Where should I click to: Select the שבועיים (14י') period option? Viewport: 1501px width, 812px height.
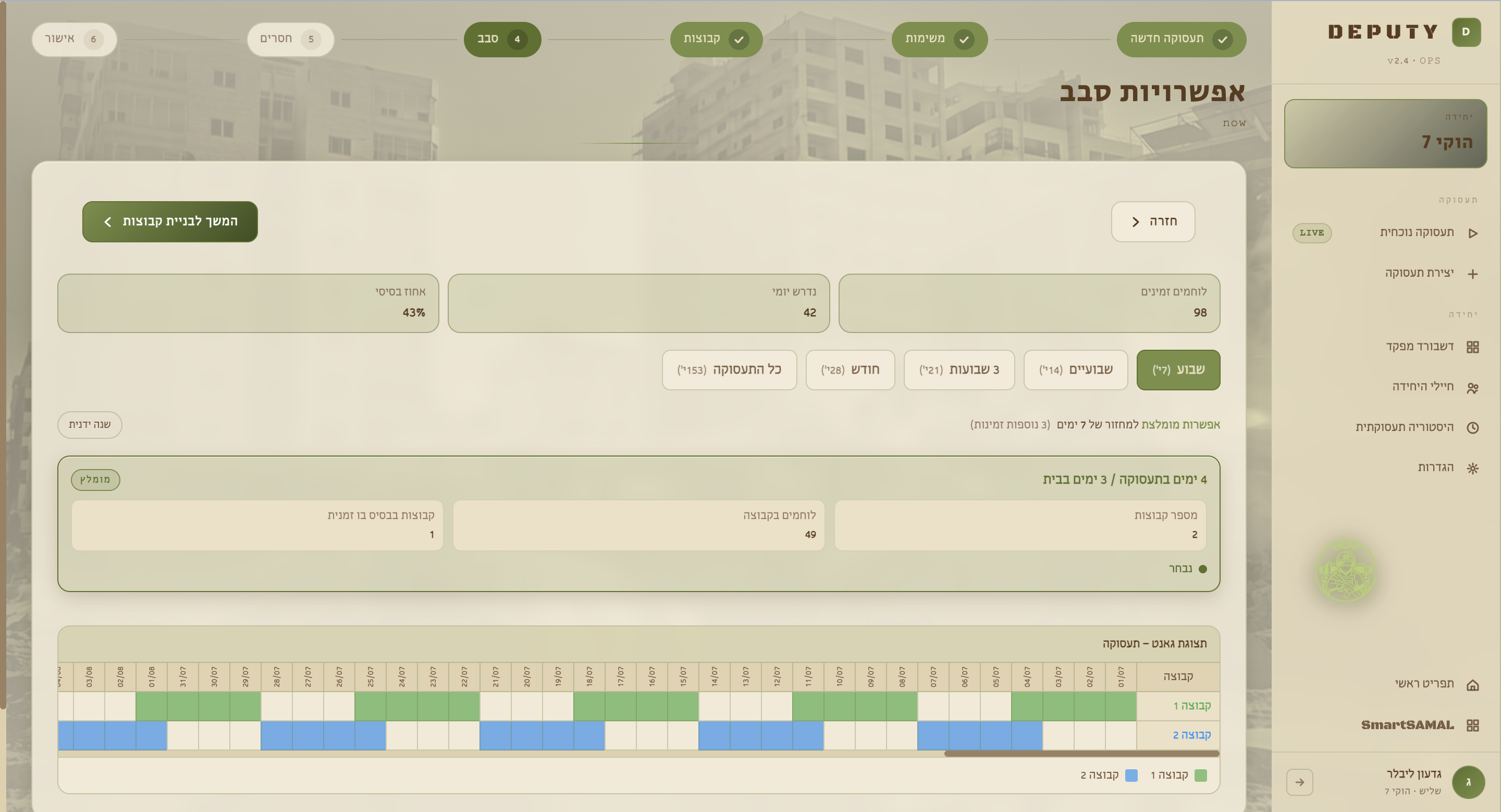[x=1076, y=370]
